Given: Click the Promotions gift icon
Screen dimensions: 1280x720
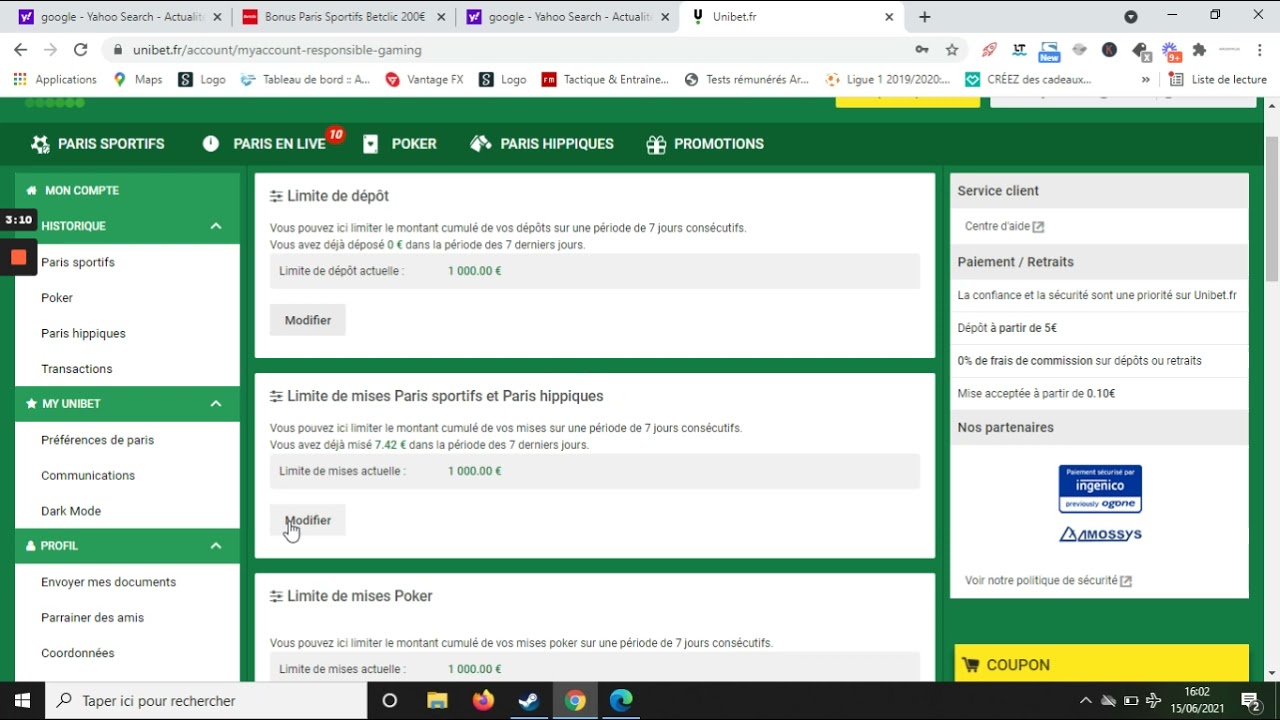Looking at the screenshot, I should pos(656,144).
